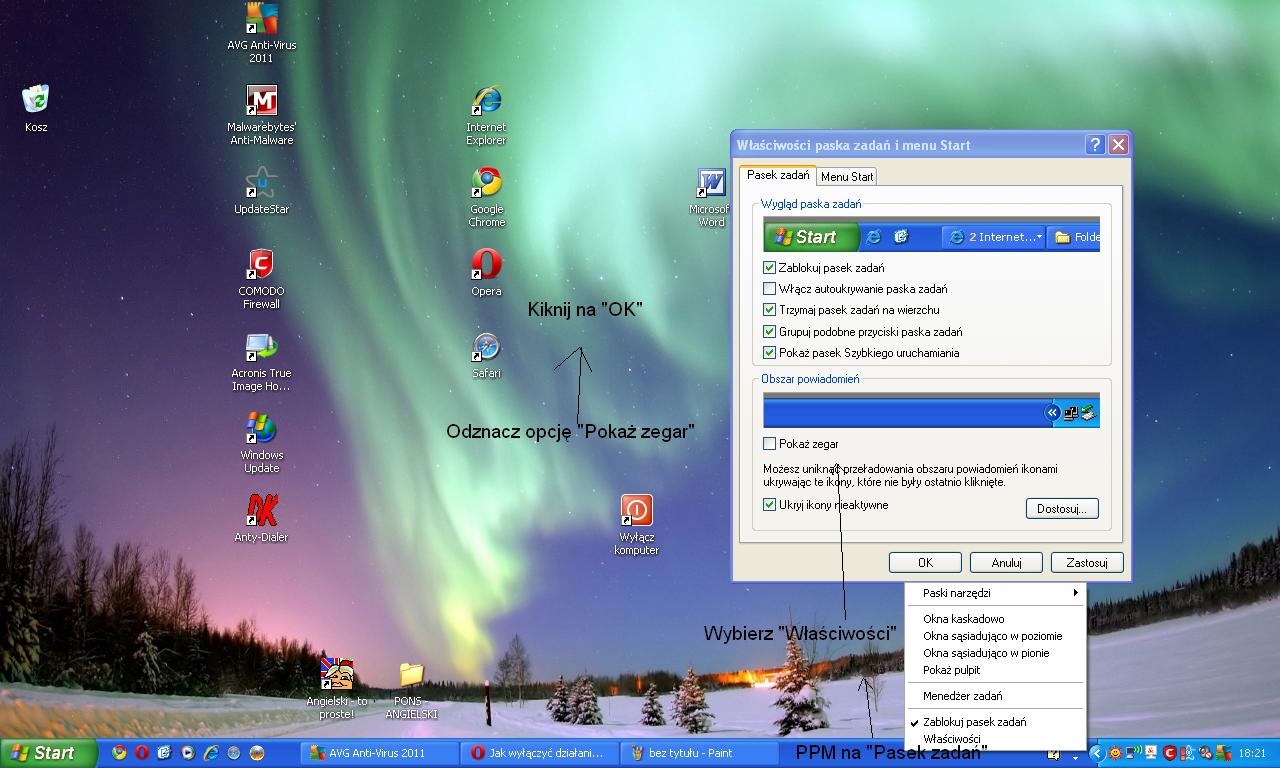Enable Włącz autoukrywanie paska zadań

[769, 289]
